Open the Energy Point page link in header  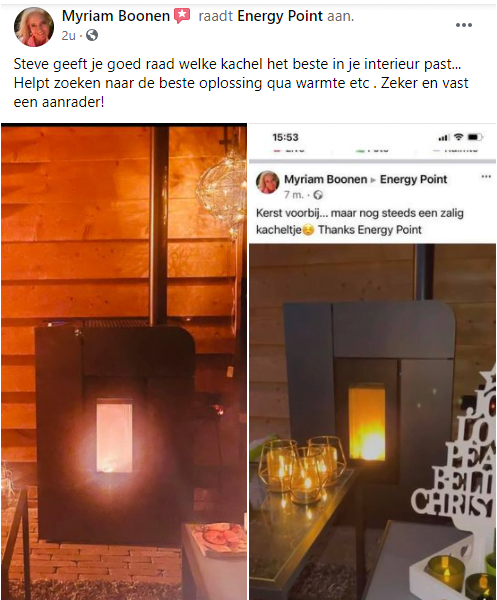pyautogui.click(x=280, y=16)
